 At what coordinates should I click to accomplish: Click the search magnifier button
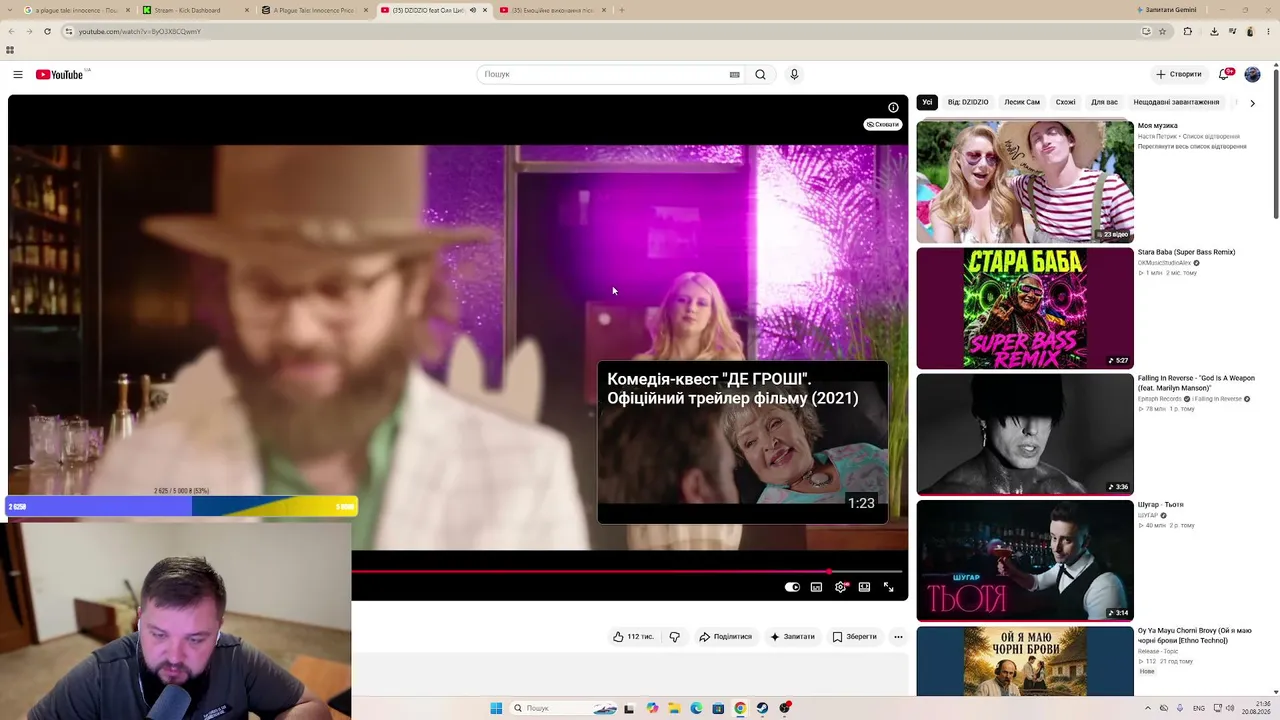click(760, 75)
